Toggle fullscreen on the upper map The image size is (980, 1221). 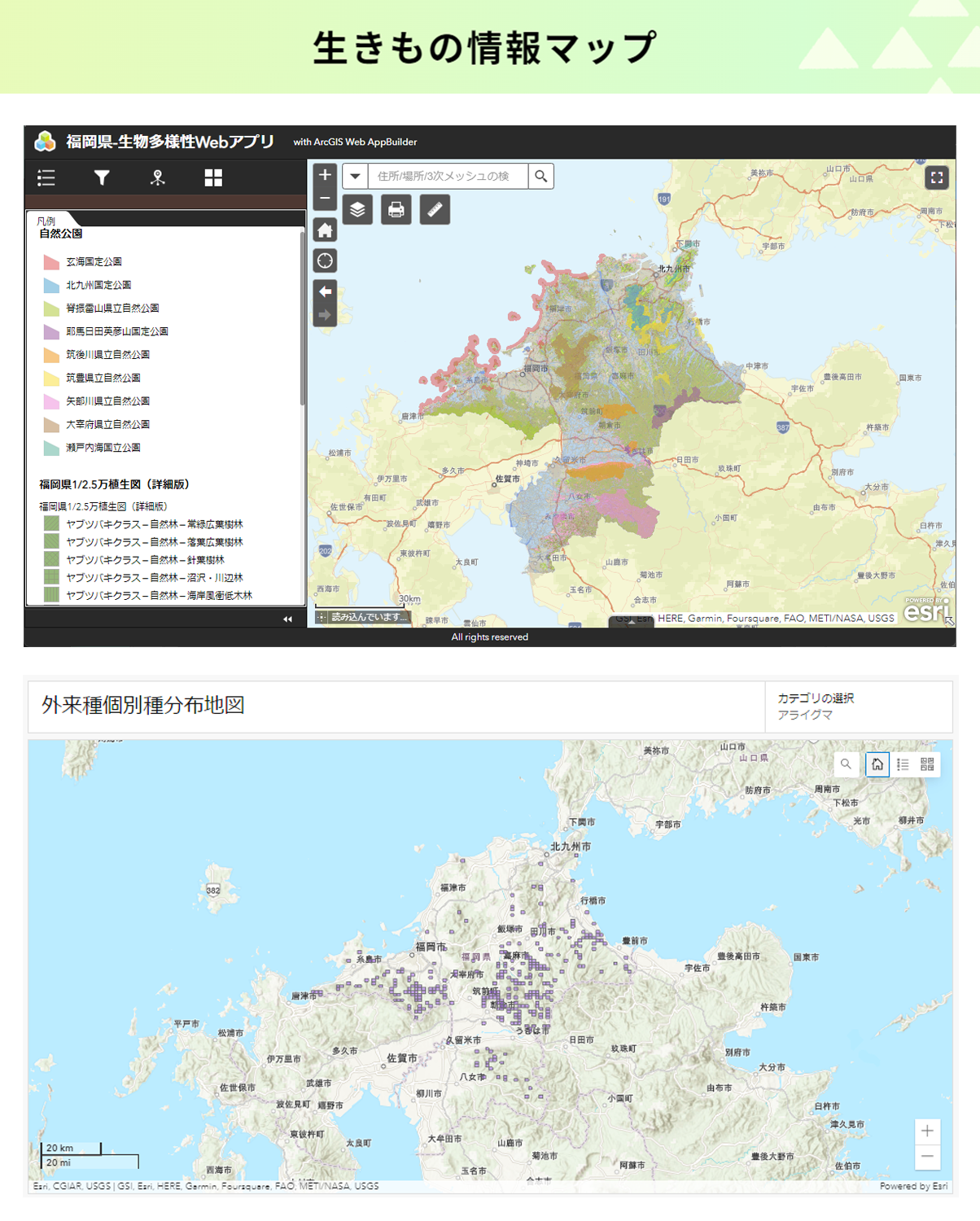click(937, 177)
